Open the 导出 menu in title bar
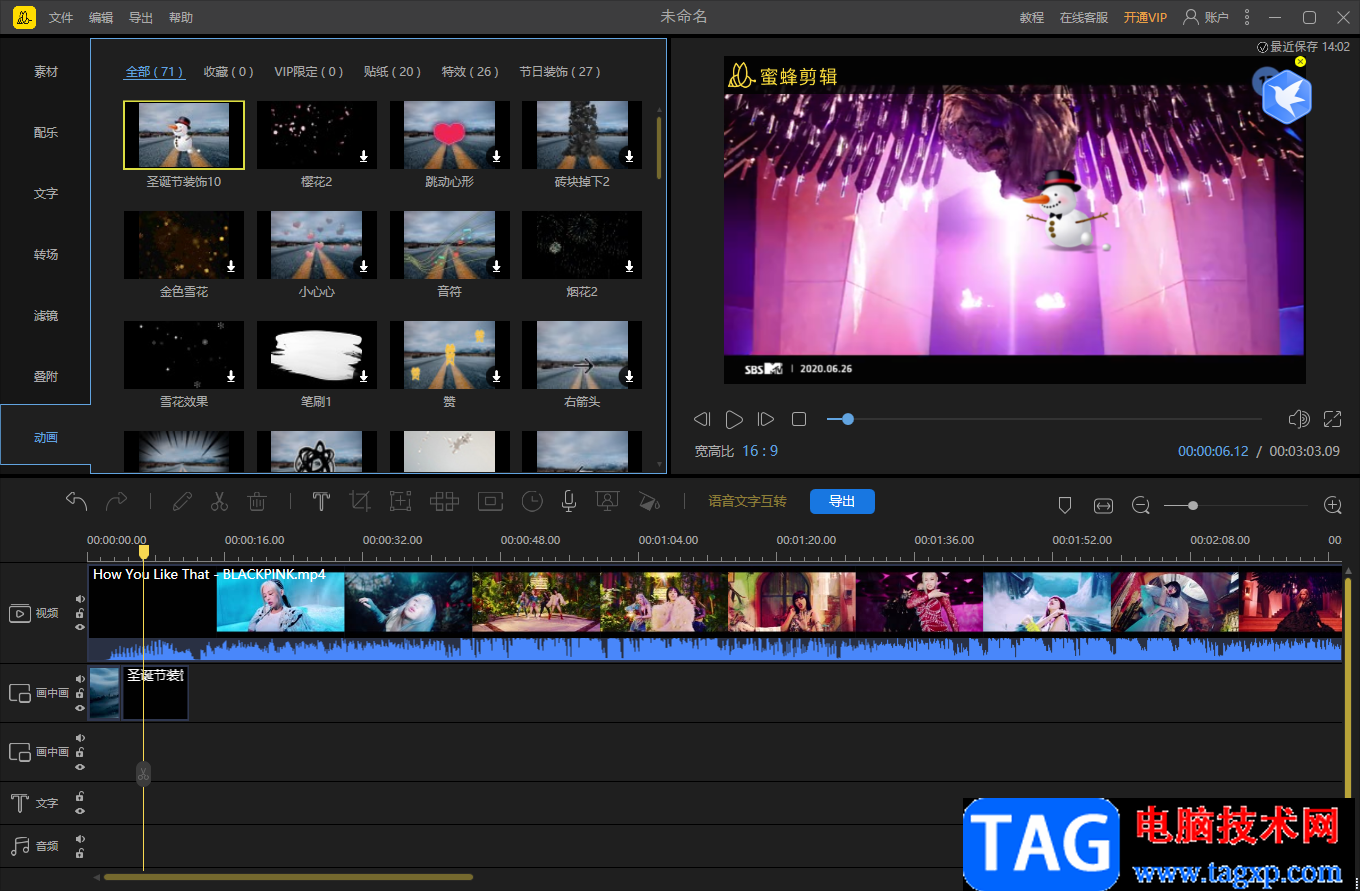 coord(141,18)
